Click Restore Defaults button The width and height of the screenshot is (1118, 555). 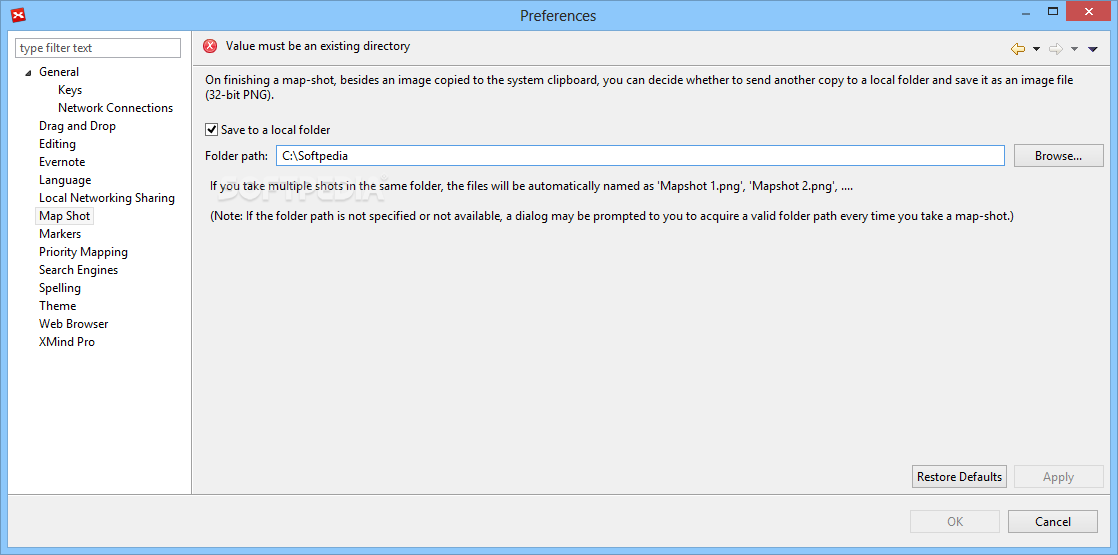tap(959, 477)
